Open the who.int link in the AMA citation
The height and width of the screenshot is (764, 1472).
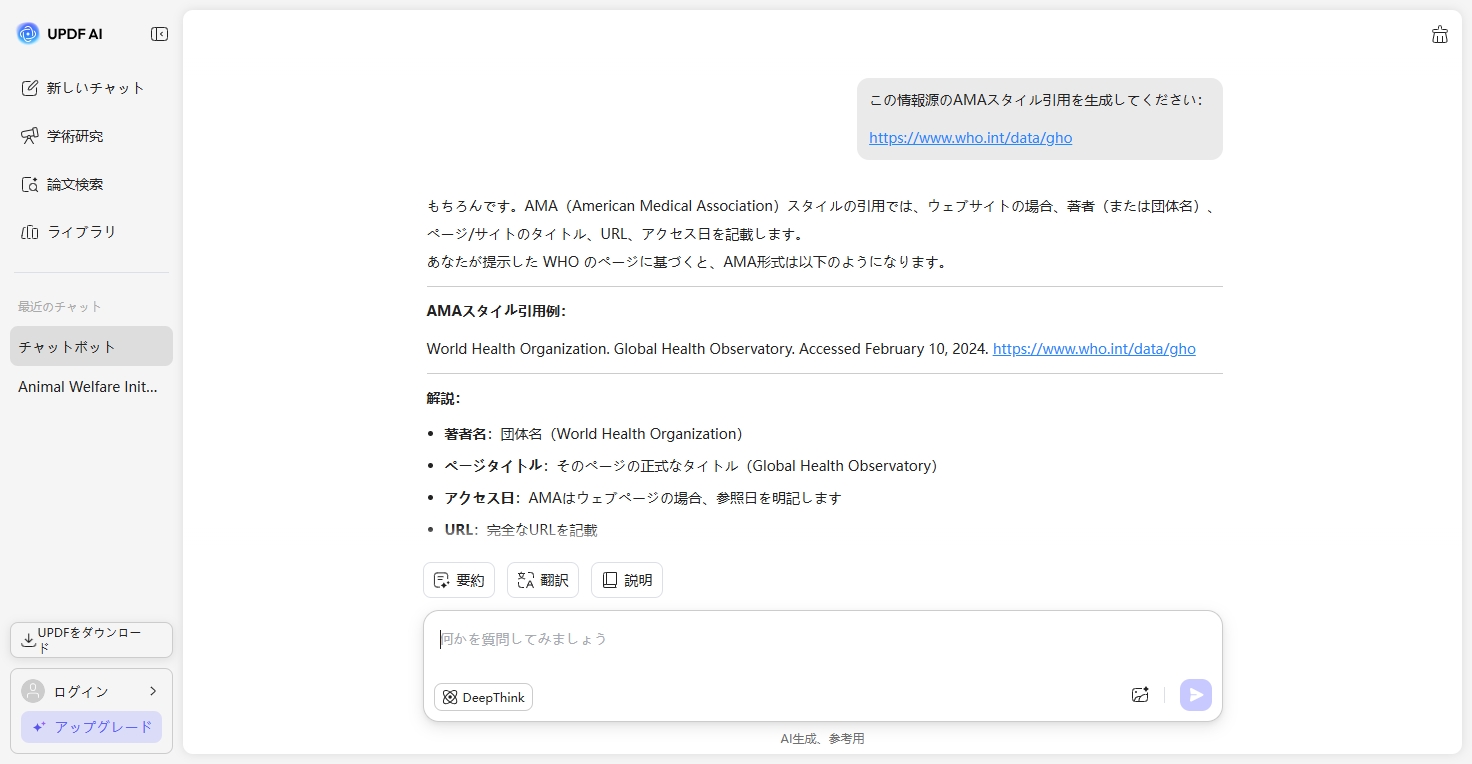coord(1094,349)
